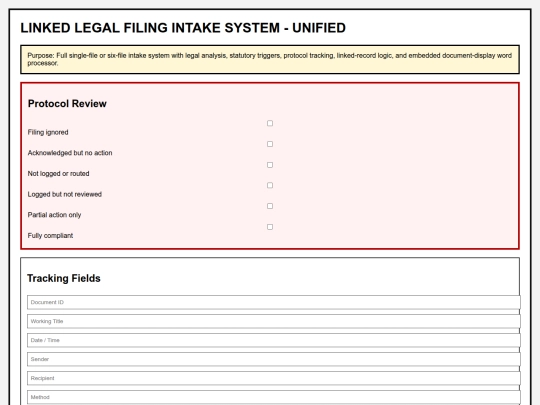The width and height of the screenshot is (540, 405).
Task: Click the Linked Legal Filing Intake System title
Action: coord(183,28)
